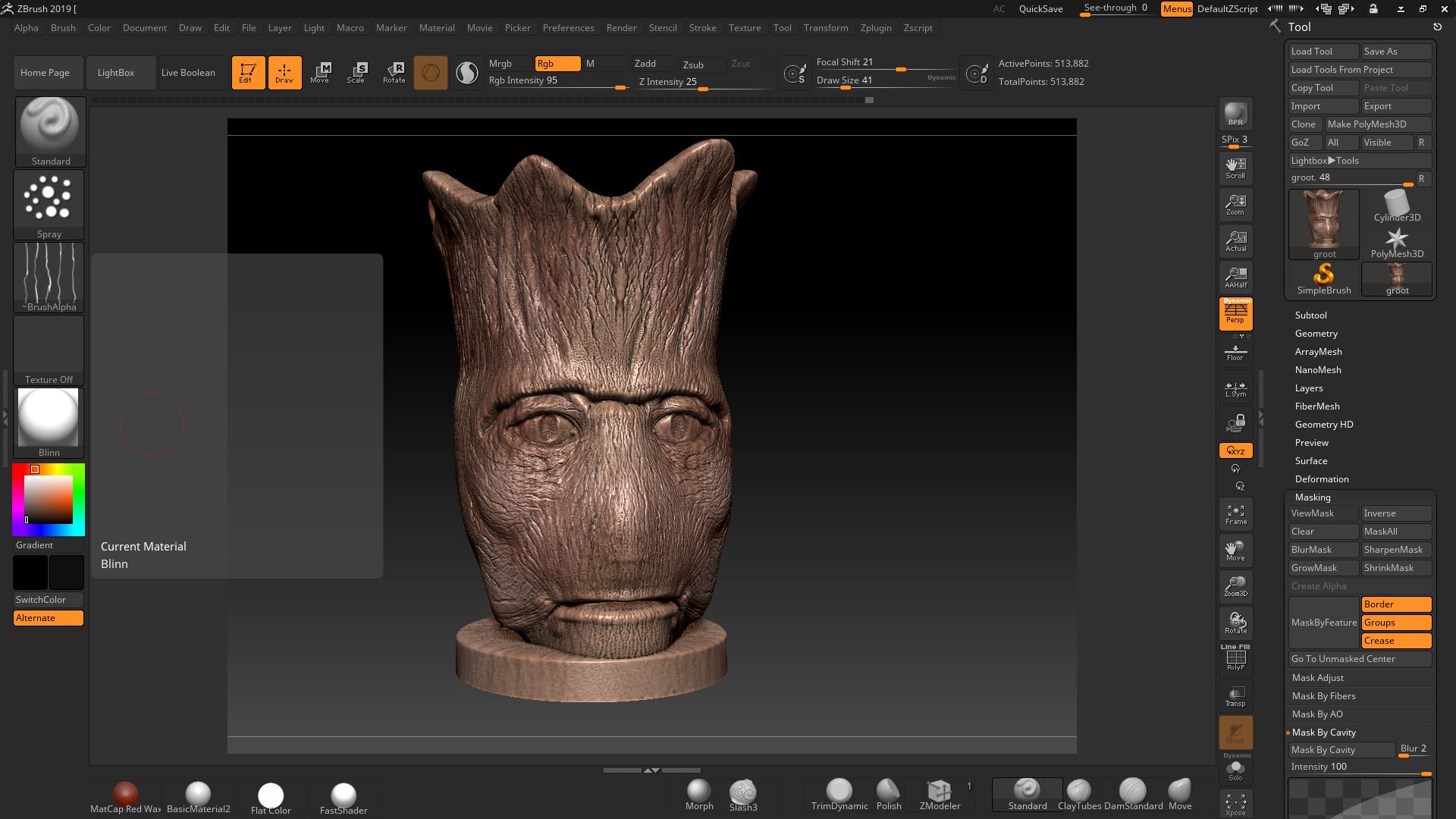This screenshot has height=819, width=1456.
Task: Select the TrimDynamic brush
Action: [839, 795]
